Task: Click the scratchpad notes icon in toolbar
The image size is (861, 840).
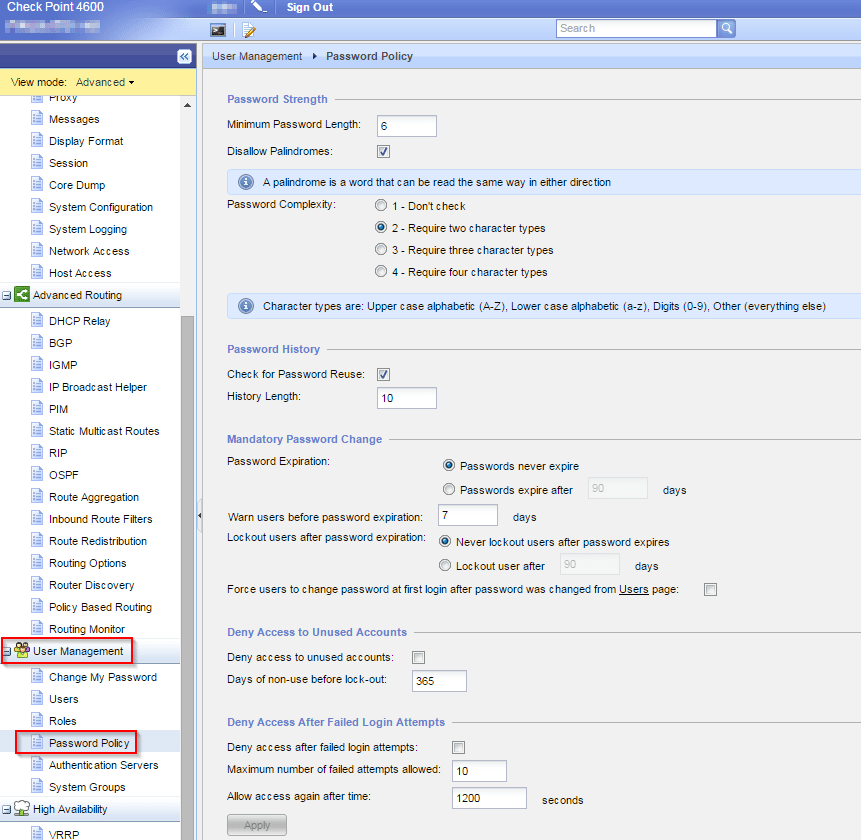Action: (x=249, y=30)
